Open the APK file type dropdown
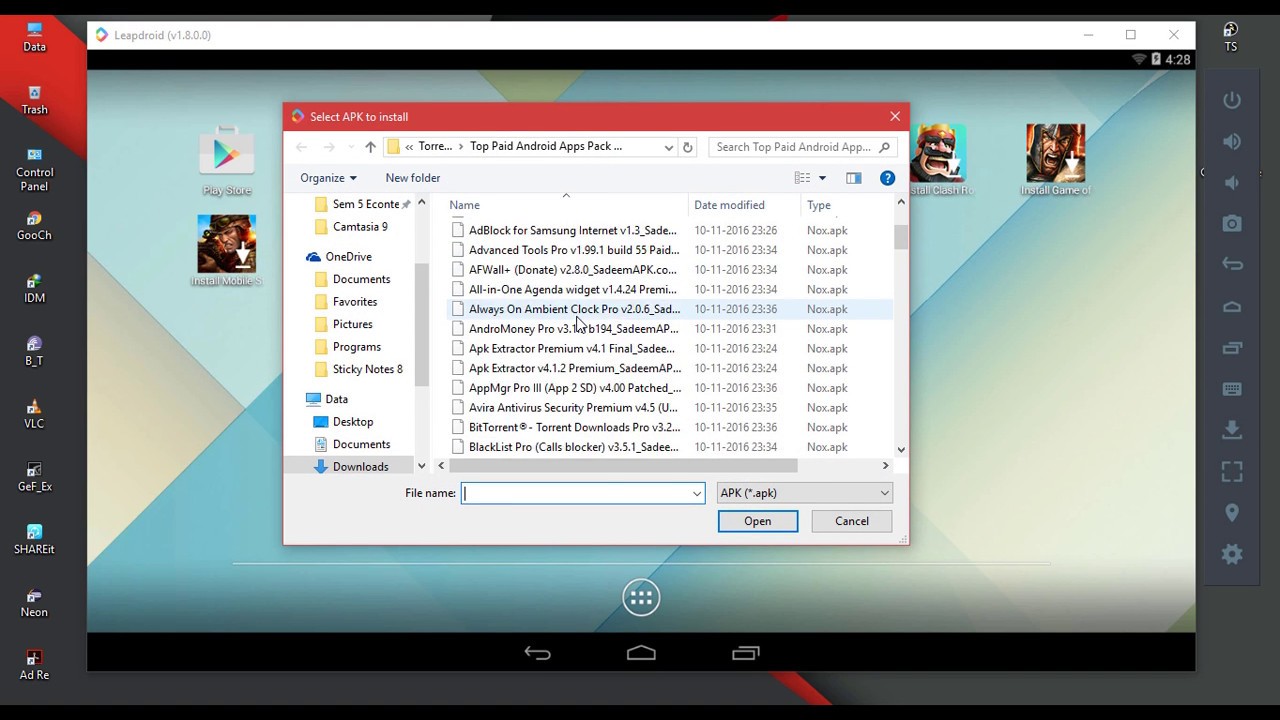The image size is (1280, 720). coord(804,493)
